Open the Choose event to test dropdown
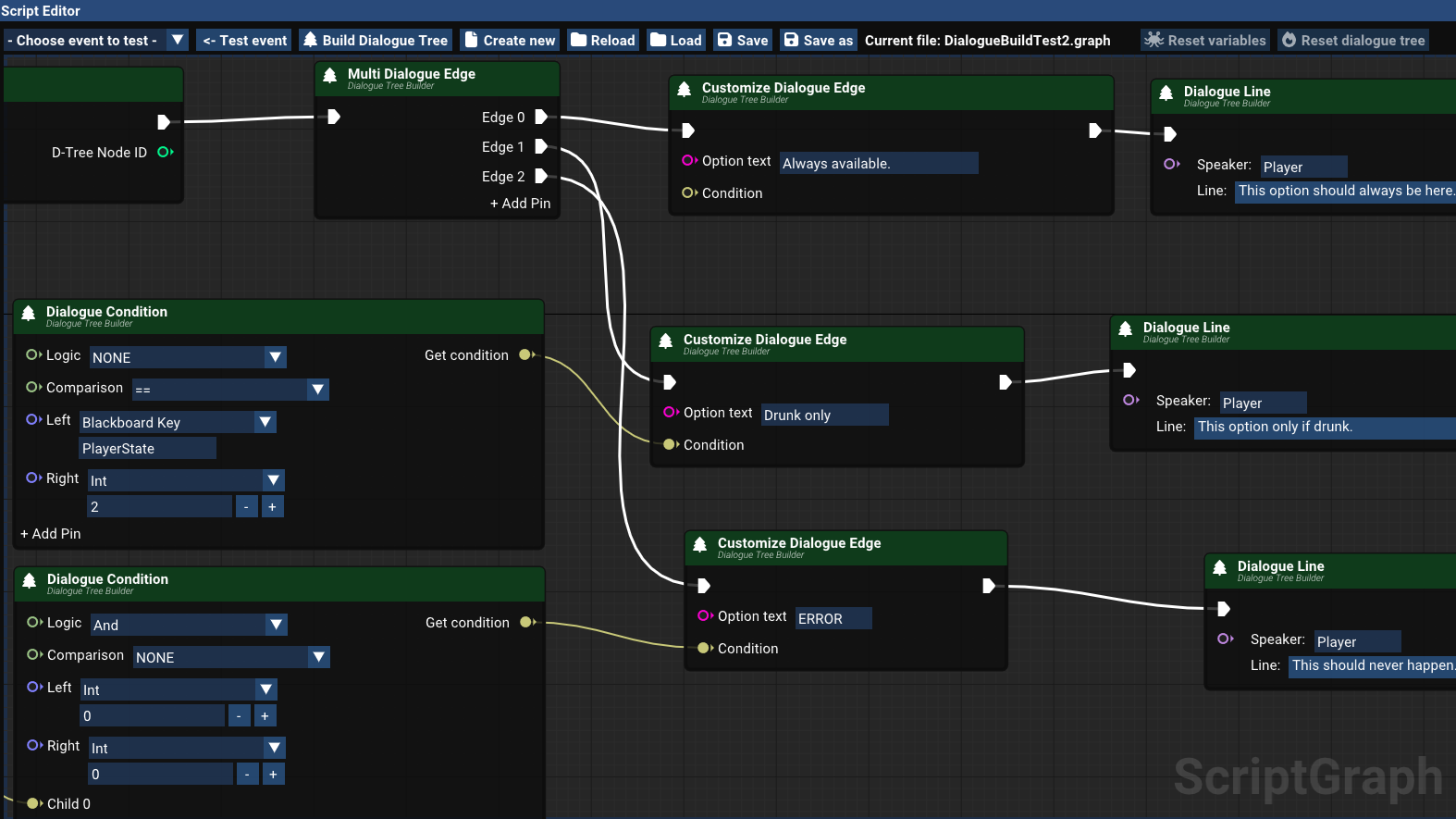Screen dimensions: 1456x819 click(178, 41)
